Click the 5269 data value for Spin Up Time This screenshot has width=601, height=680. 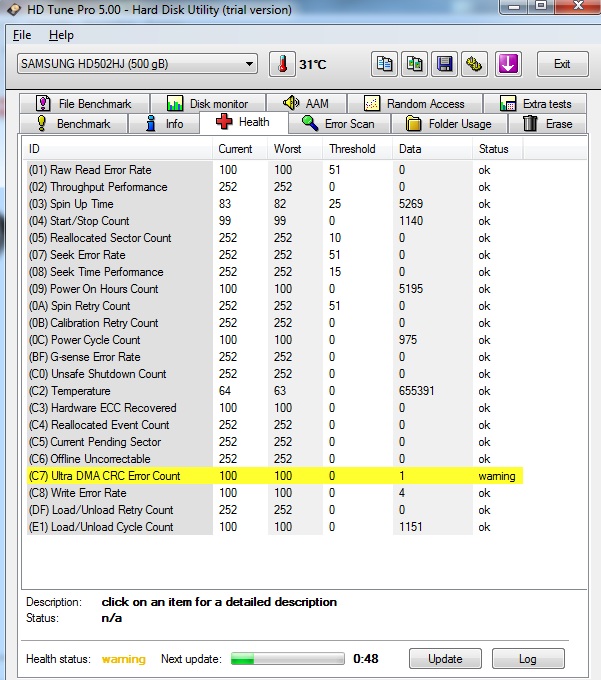411,204
